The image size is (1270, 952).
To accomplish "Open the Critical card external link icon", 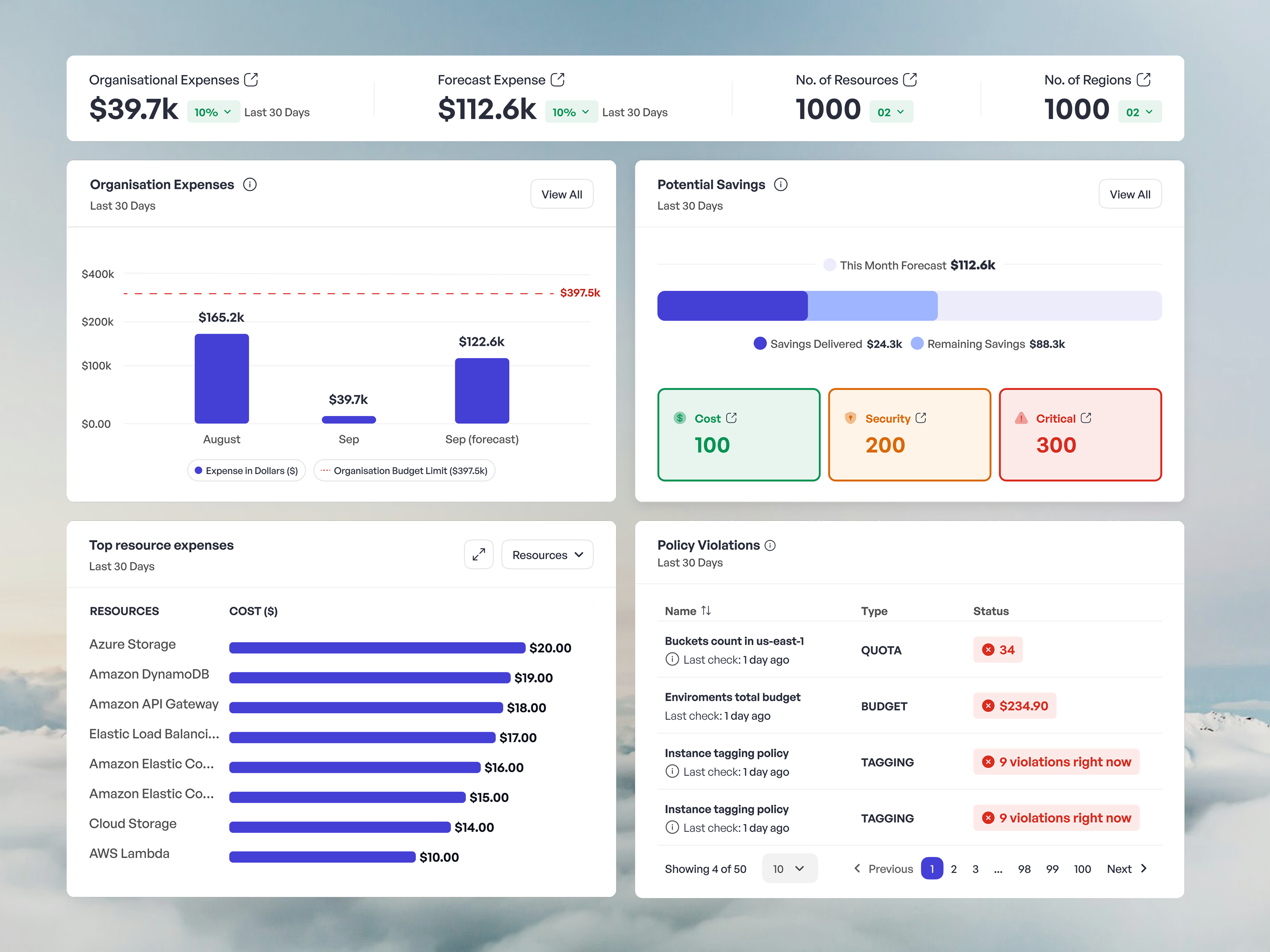I will pos(1086,418).
